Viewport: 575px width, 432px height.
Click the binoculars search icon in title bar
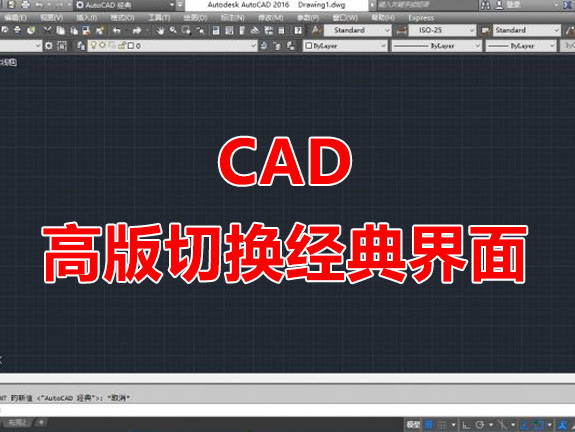point(486,5)
